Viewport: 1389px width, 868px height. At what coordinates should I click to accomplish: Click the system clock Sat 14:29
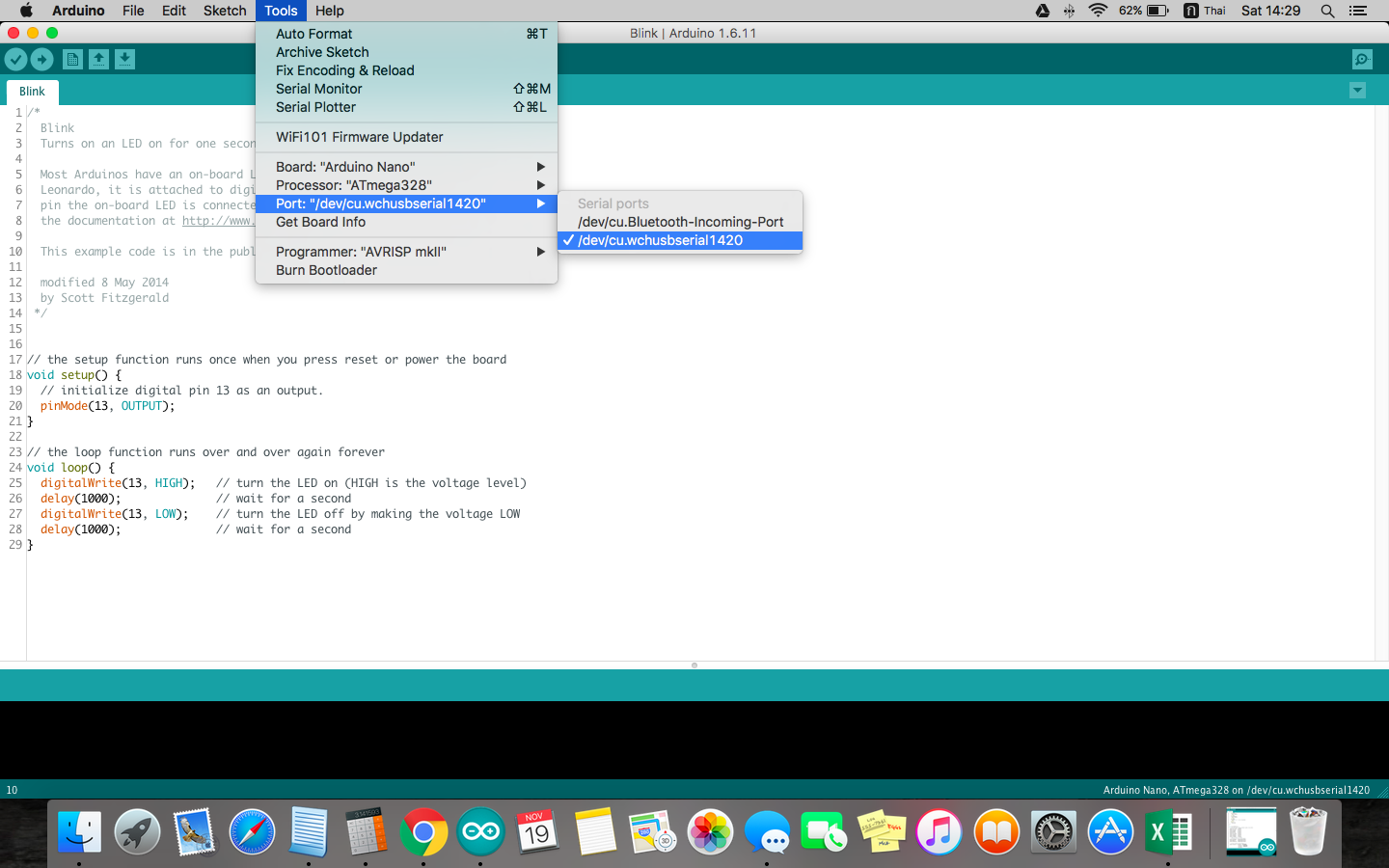pos(1270,11)
